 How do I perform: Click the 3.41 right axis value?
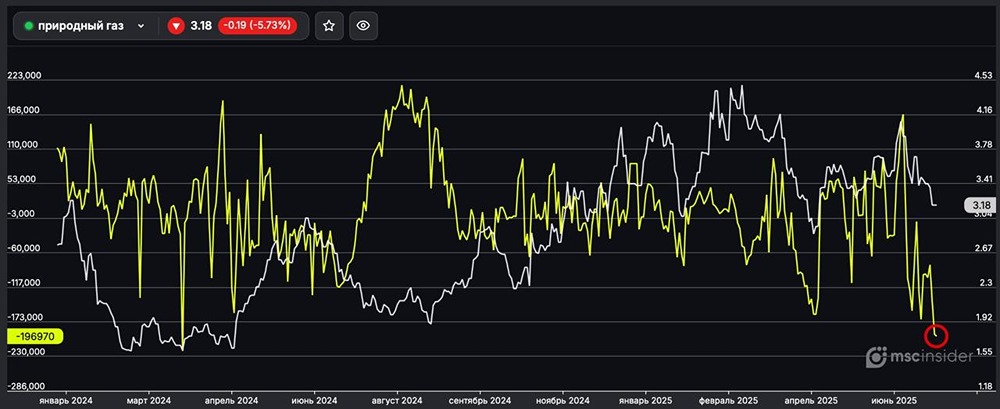pyautogui.click(x=983, y=179)
